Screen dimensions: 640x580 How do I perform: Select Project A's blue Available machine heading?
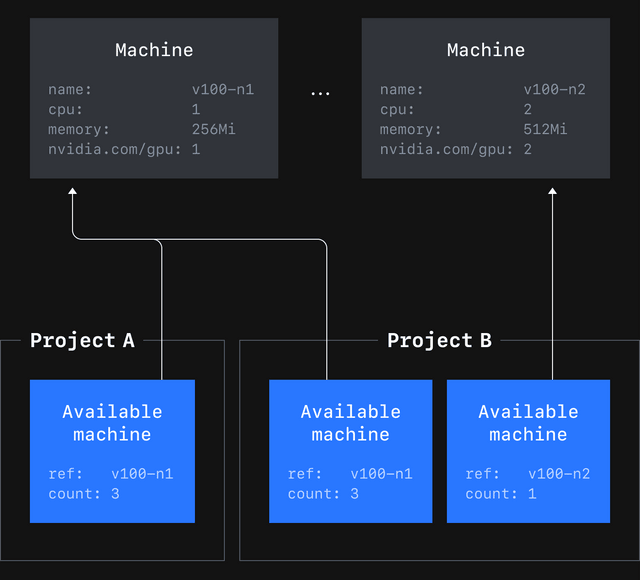point(112,423)
